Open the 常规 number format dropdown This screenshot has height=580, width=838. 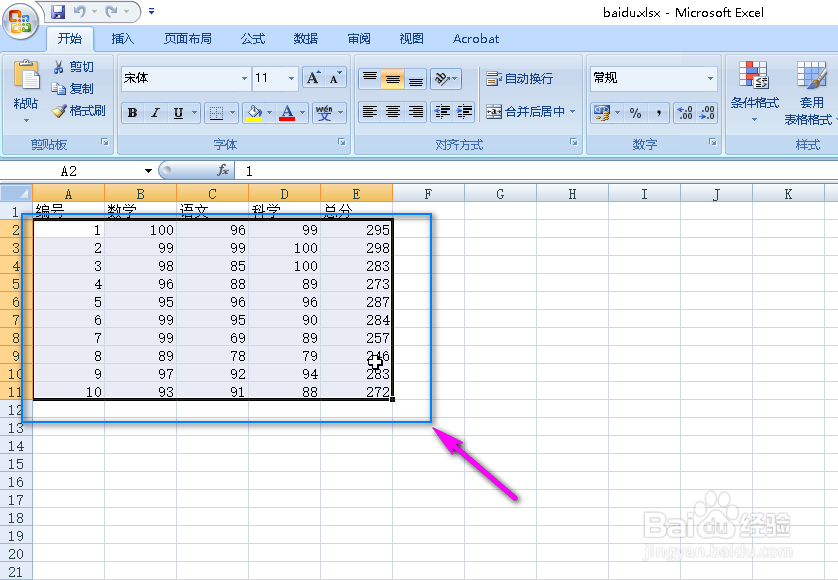(710, 78)
